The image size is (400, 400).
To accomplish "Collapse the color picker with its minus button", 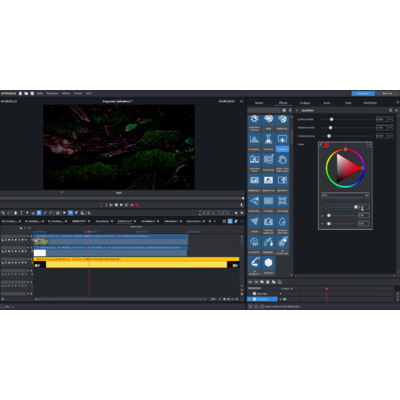I will (369, 144).
